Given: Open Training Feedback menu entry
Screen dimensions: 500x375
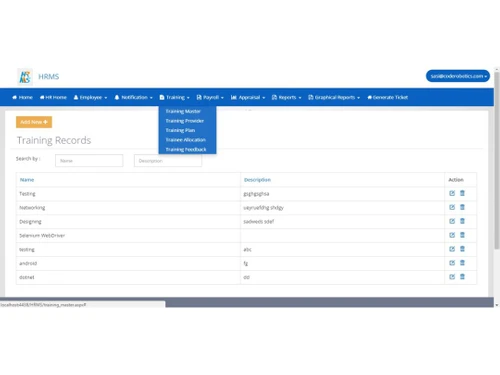Looking at the screenshot, I should (186, 150).
